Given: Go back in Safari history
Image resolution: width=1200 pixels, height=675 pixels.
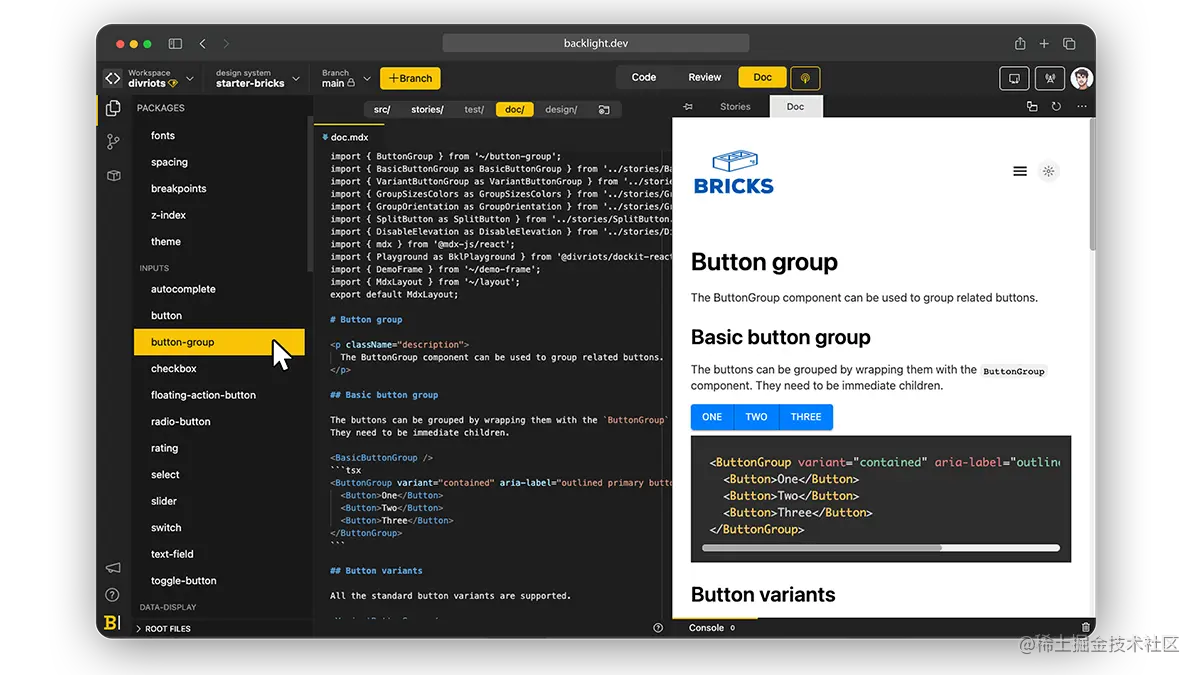Looking at the screenshot, I should pos(203,44).
